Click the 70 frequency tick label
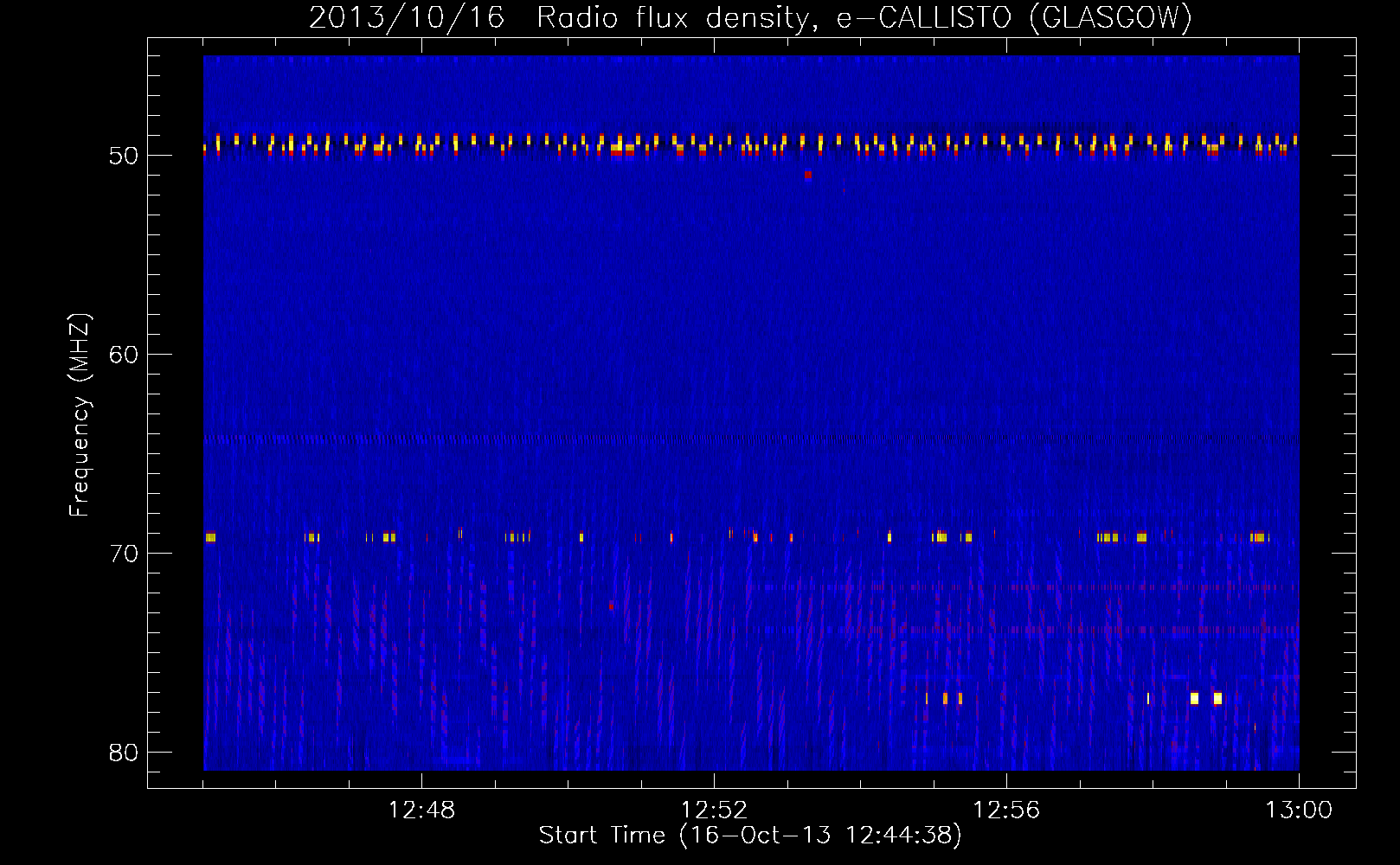Screen dimensions: 1400x865 tap(124, 554)
